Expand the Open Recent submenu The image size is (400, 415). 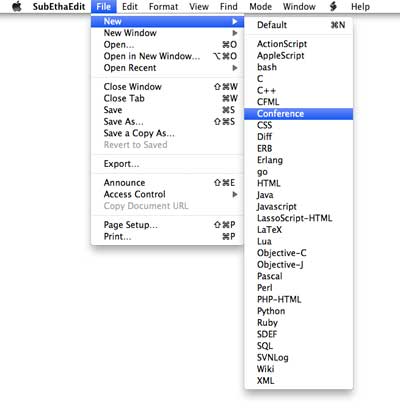pyautogui.click(x=167, y=68)
